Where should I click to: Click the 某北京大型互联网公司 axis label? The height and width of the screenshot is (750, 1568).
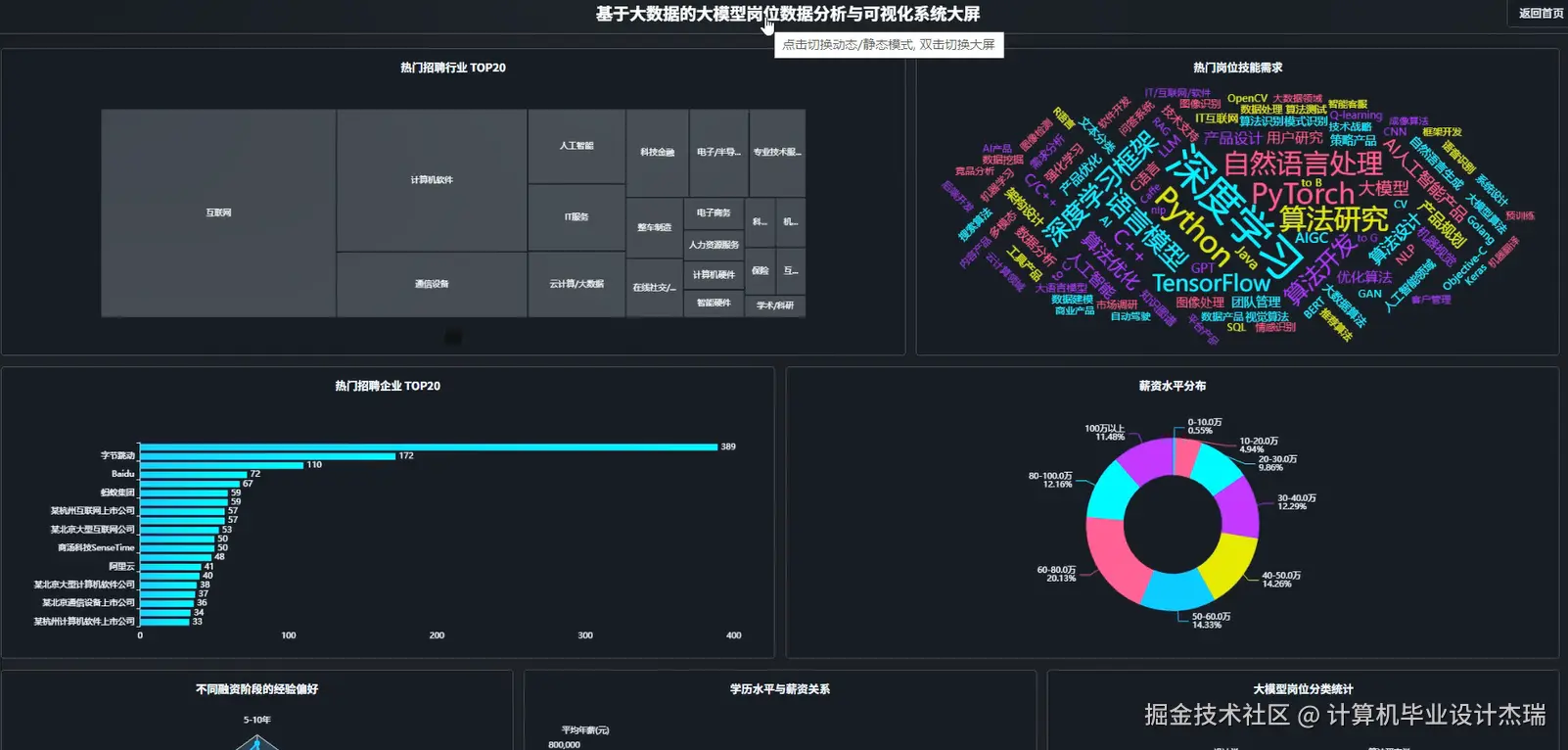(x=93, y=530)
